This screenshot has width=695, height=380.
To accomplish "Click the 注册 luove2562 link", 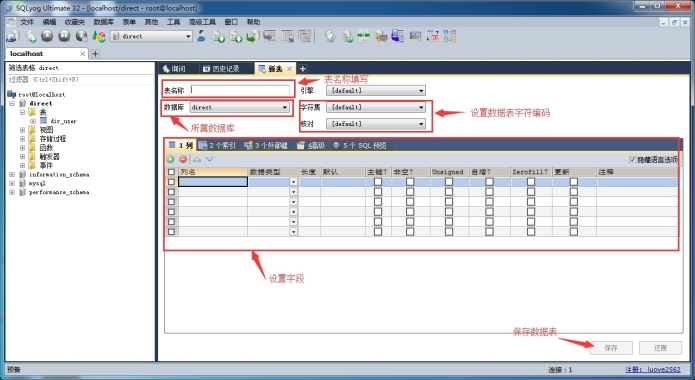I will pos(652,369).
